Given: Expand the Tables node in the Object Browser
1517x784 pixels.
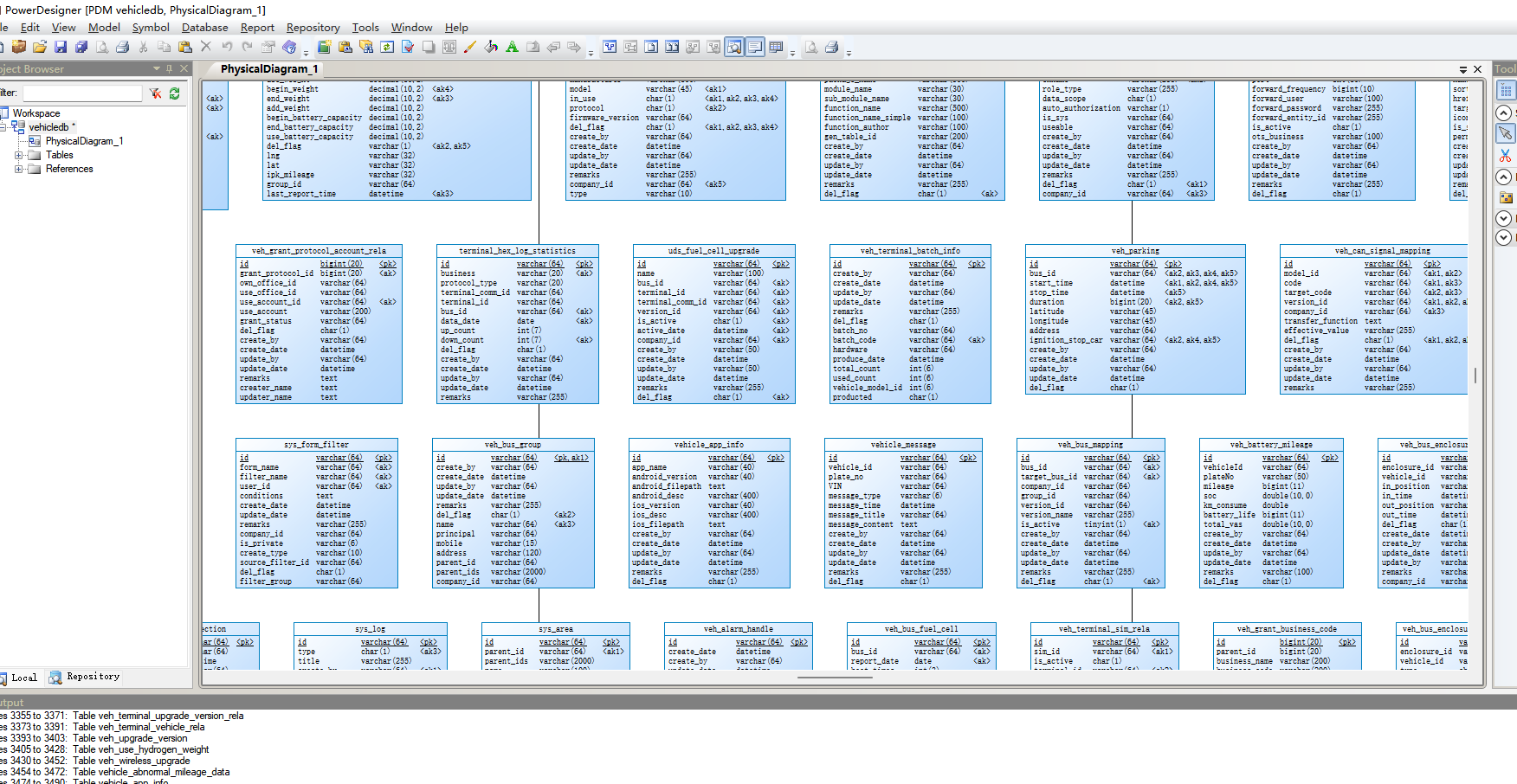Looking at the screenshot, I should (20, 154).
